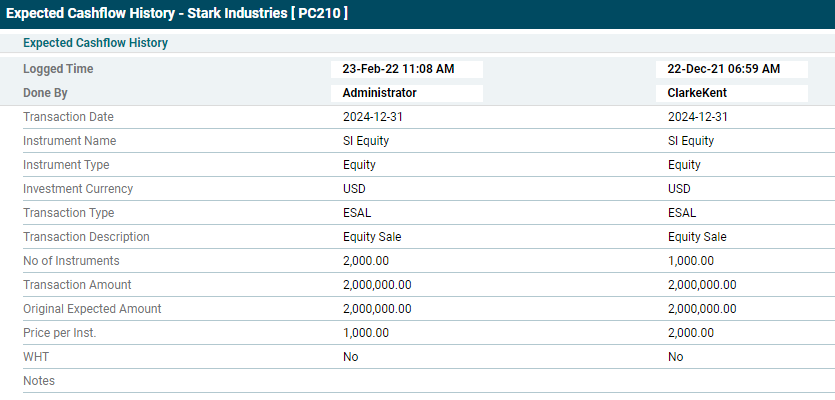
Task: Click the ClarkeKent done-by field
Action: [x=732, y=93]
